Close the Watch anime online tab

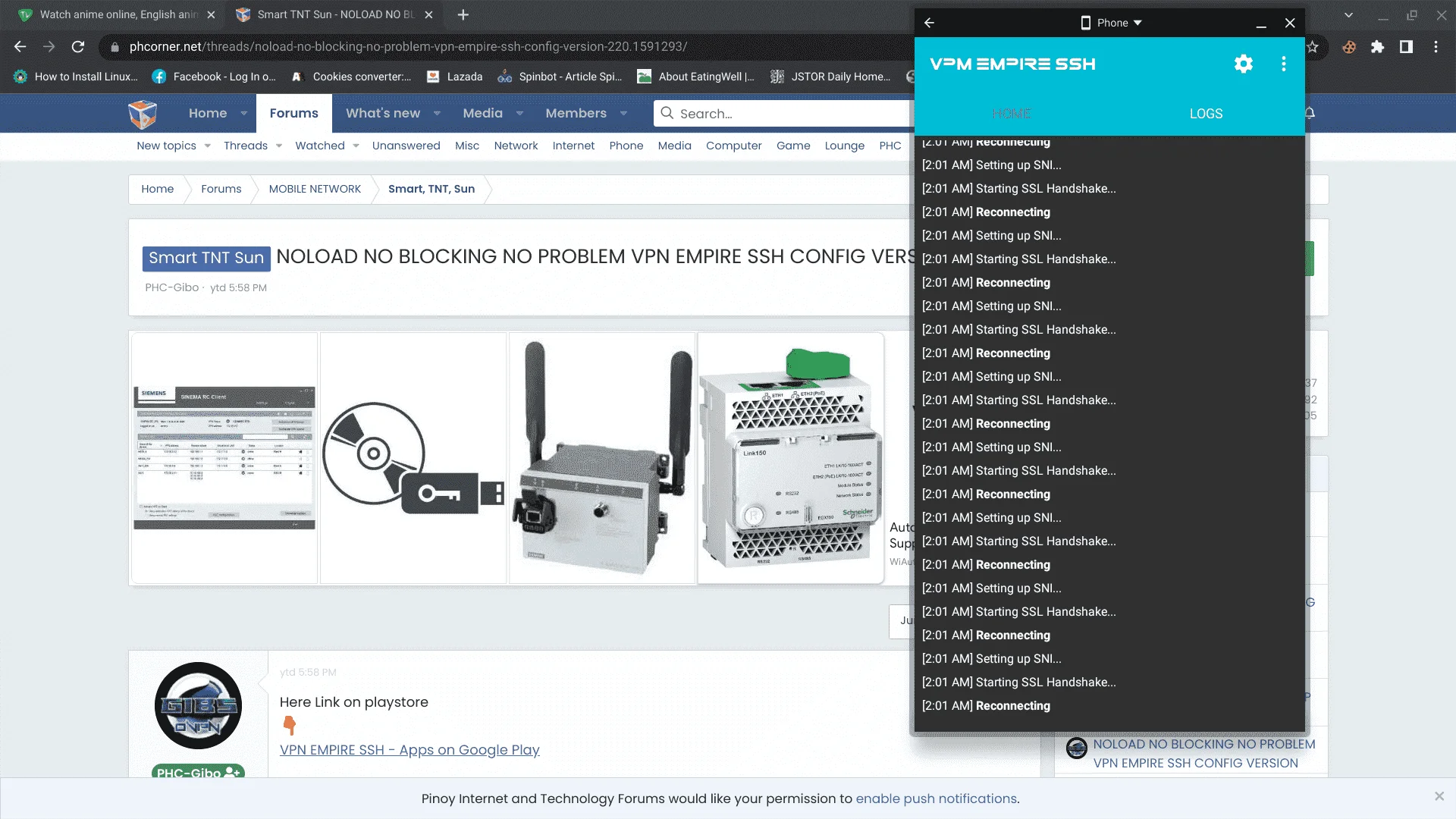pos(212,14)
